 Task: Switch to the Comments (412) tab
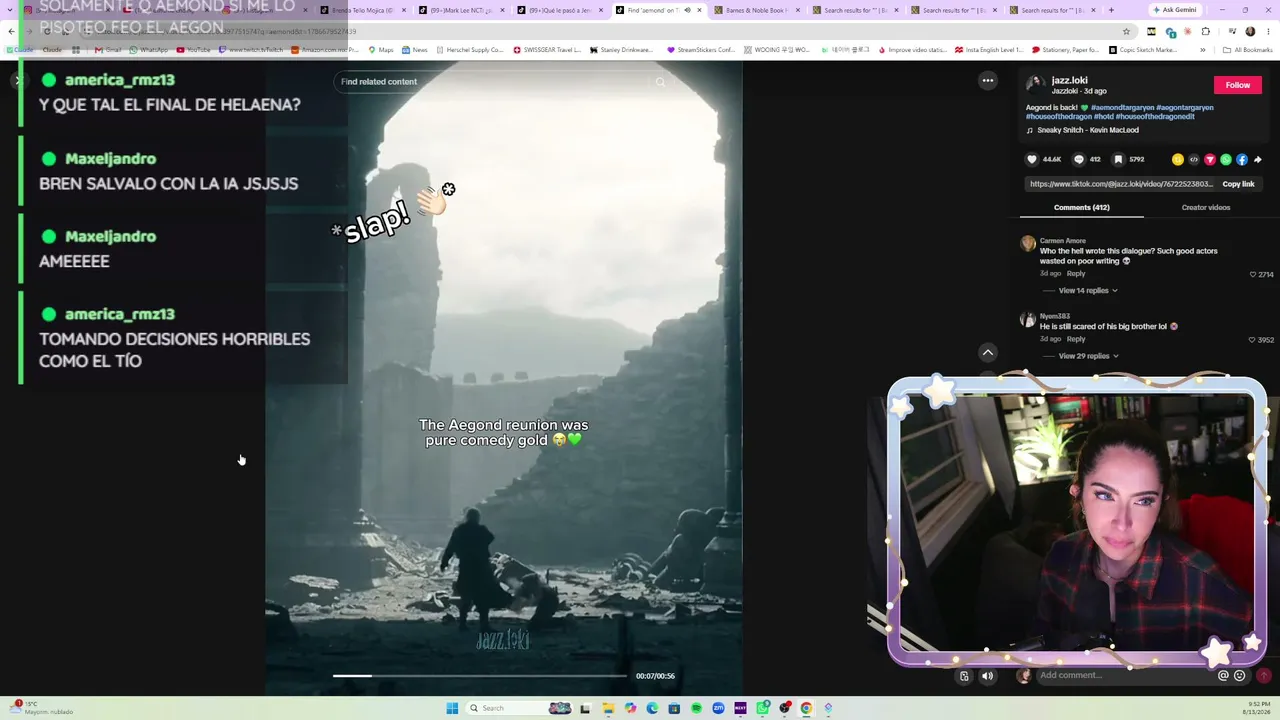(1082, 208)
